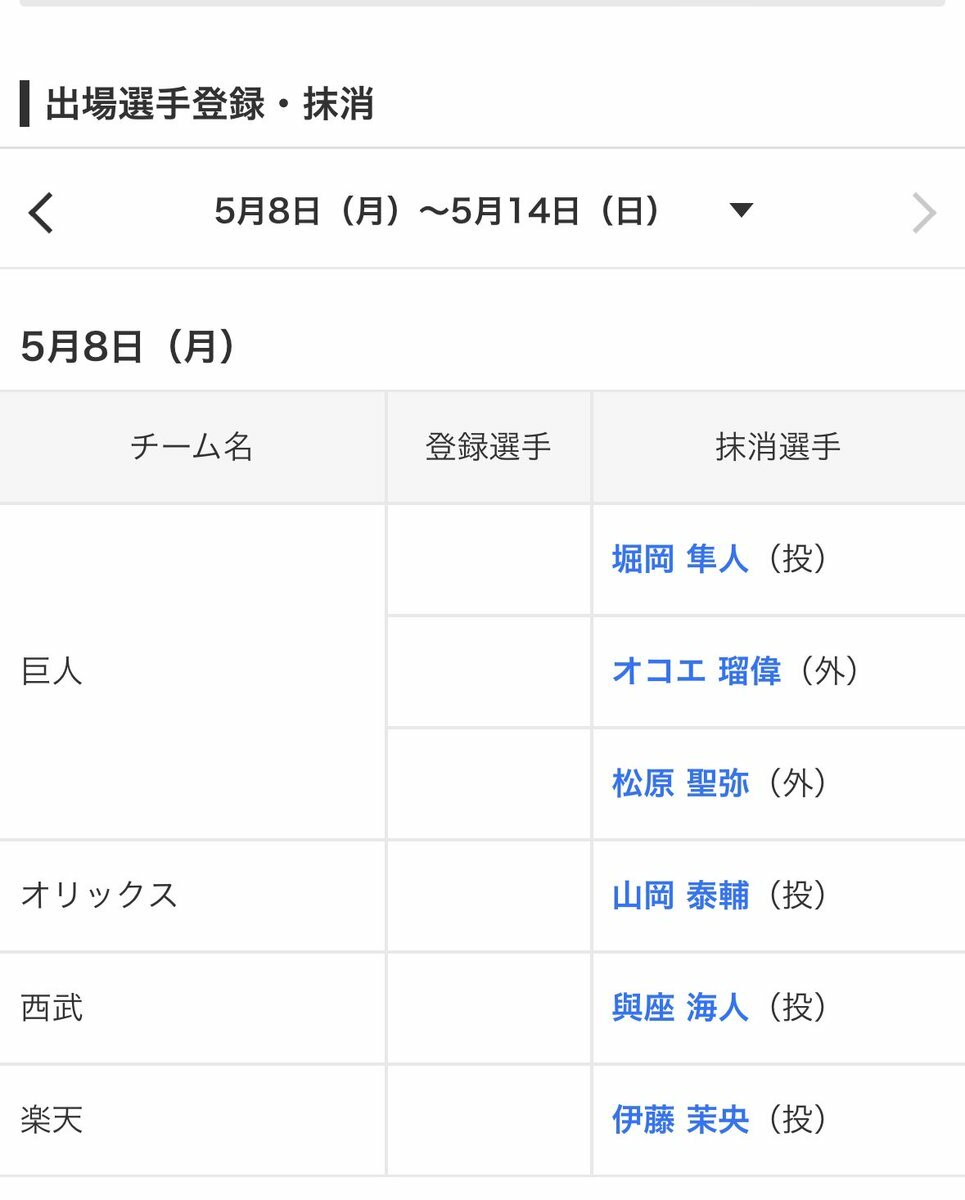
Task: Go to next week with right chevron
Action: 924,212
